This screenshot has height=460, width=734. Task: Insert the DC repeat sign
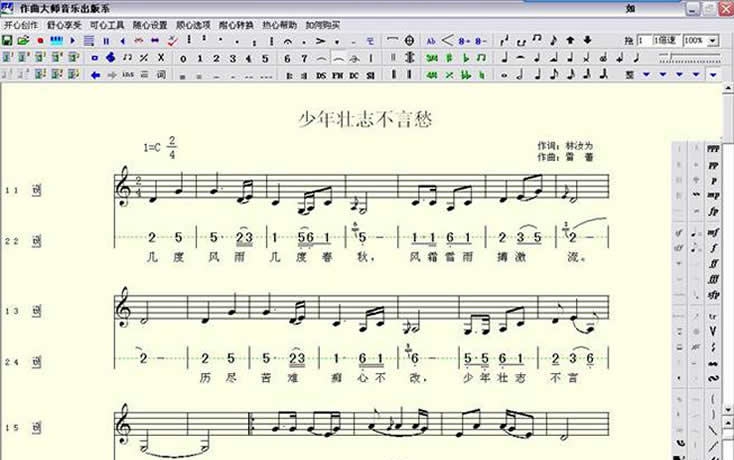pyautogui.click(x=354, y=75)
